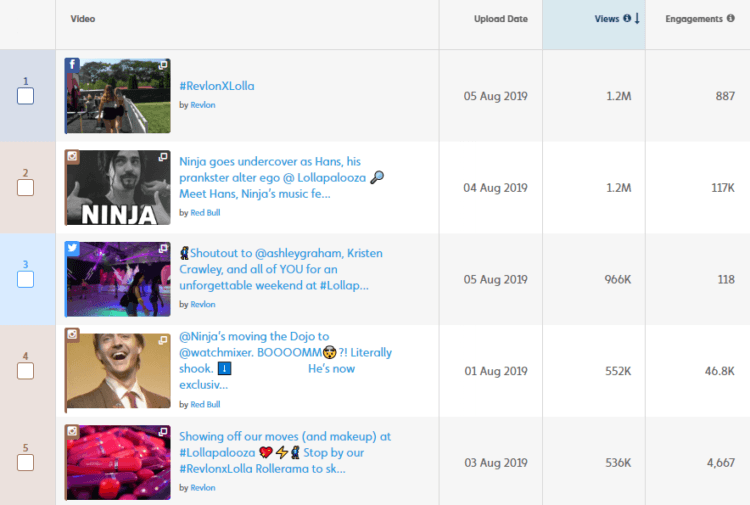Click the 117K engagements value
The image size is (750, 505).
pyautogui.click(x=723, y=188)
